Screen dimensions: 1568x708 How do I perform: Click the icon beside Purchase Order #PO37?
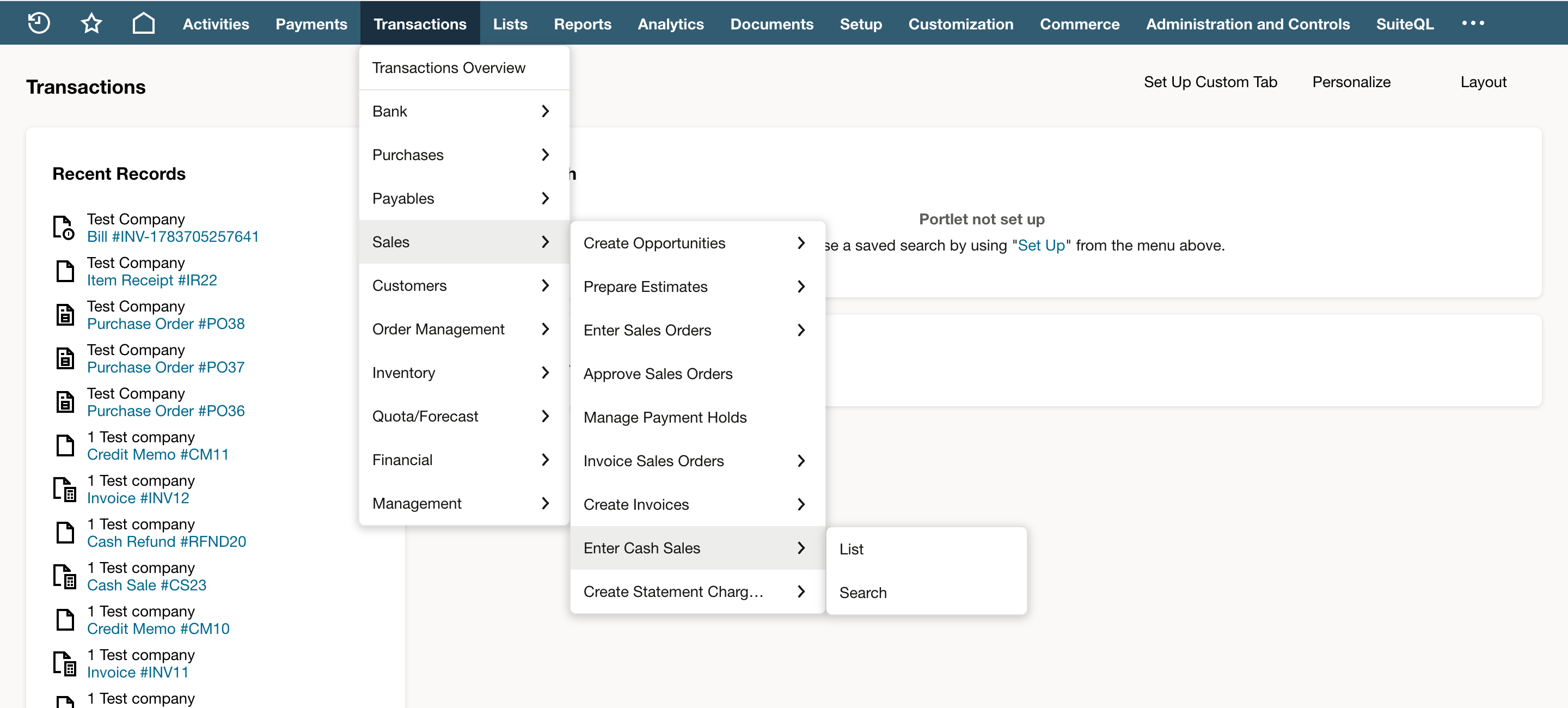tap(65, 358)
